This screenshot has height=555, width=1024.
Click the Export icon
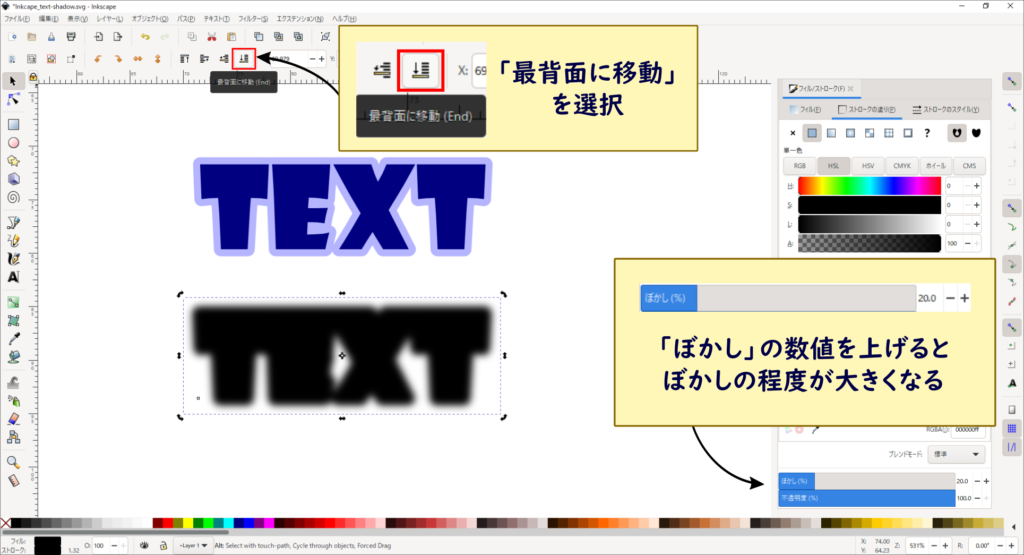(118, 37)
